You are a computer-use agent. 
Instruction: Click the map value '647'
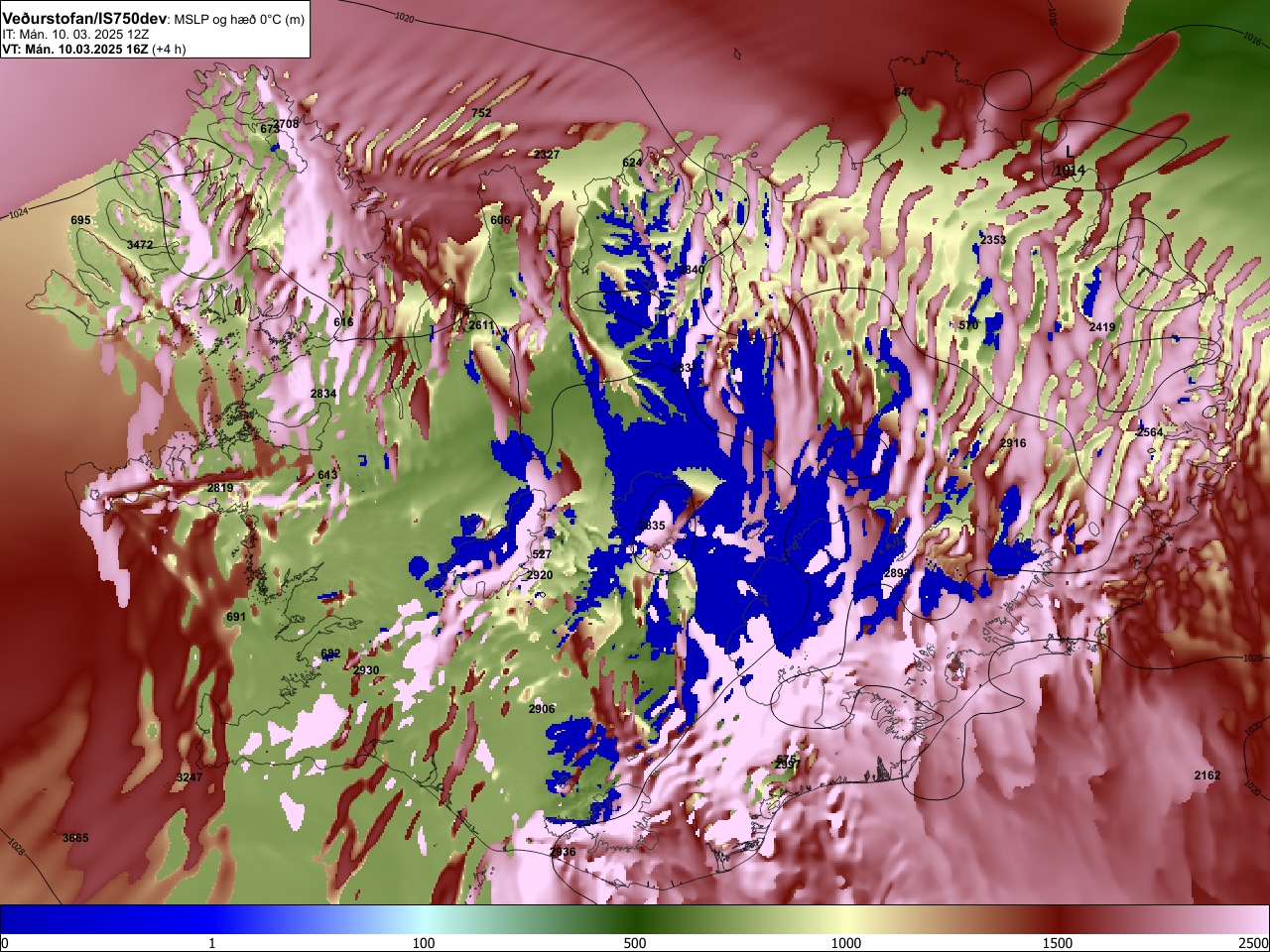point(904,92)
